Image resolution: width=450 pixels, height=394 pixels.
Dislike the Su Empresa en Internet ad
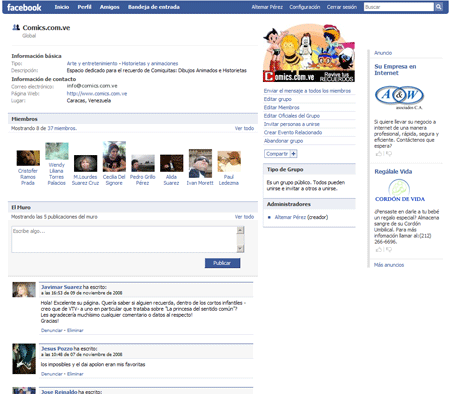point(389,154)
